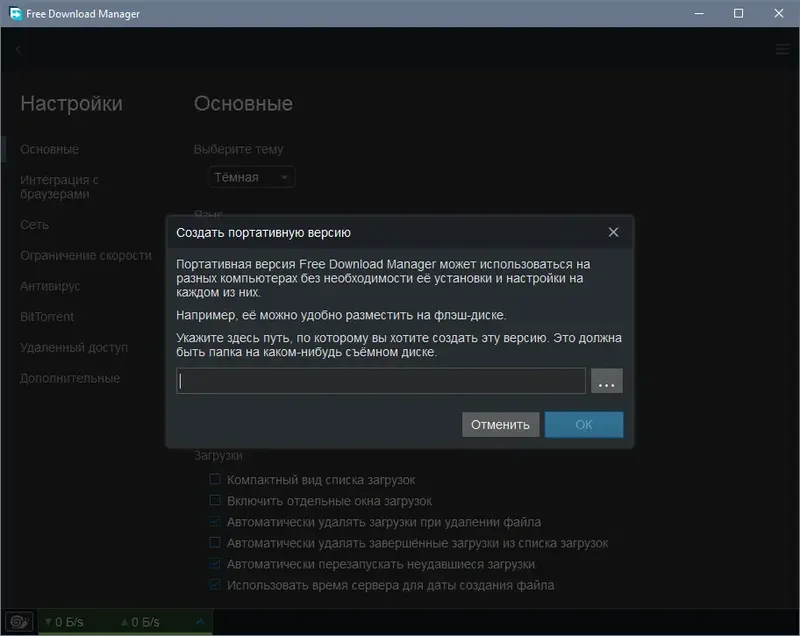Uncheck Автоматически удалять загрузки при удалении файла
Screen dimensions: 800x636
215,522
